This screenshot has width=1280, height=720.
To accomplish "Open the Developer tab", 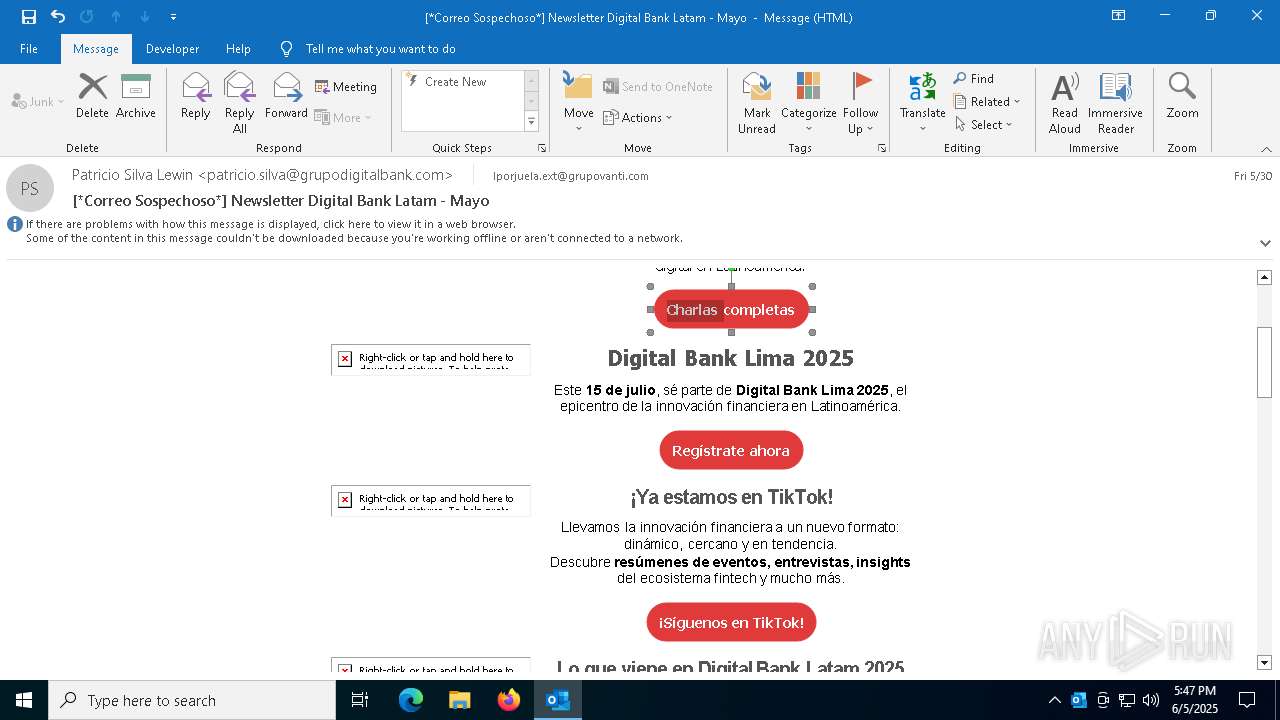I will point(172,49).
